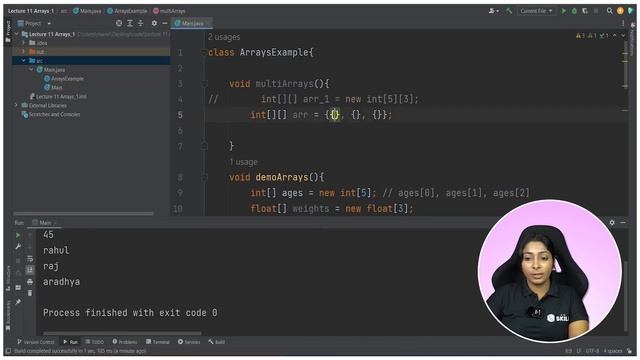
Task: Click Main.java breadcrumb in navigation bar
Action: pos(87,11)
